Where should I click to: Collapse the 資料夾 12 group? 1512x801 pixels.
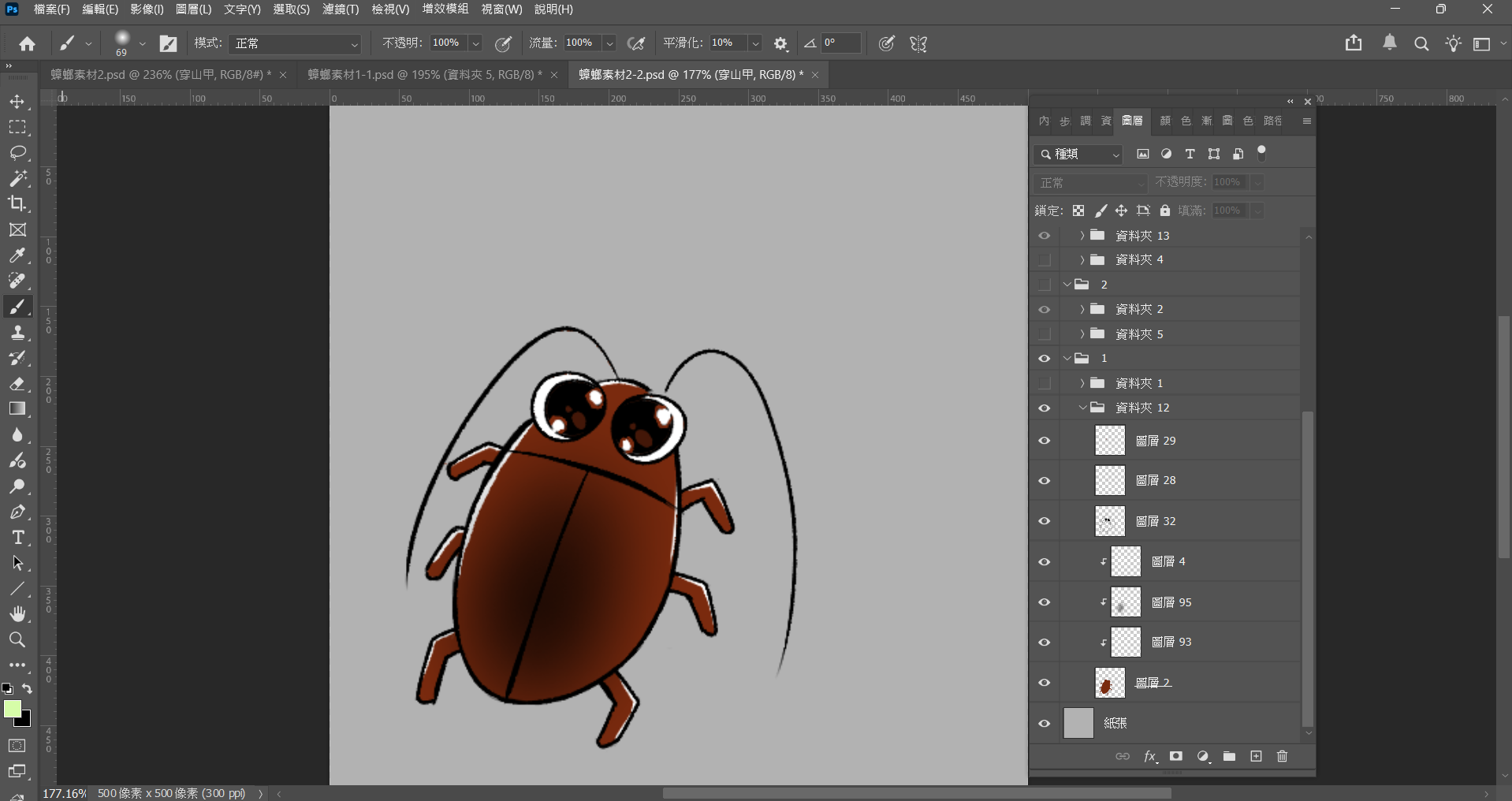tap(1082, 408)
